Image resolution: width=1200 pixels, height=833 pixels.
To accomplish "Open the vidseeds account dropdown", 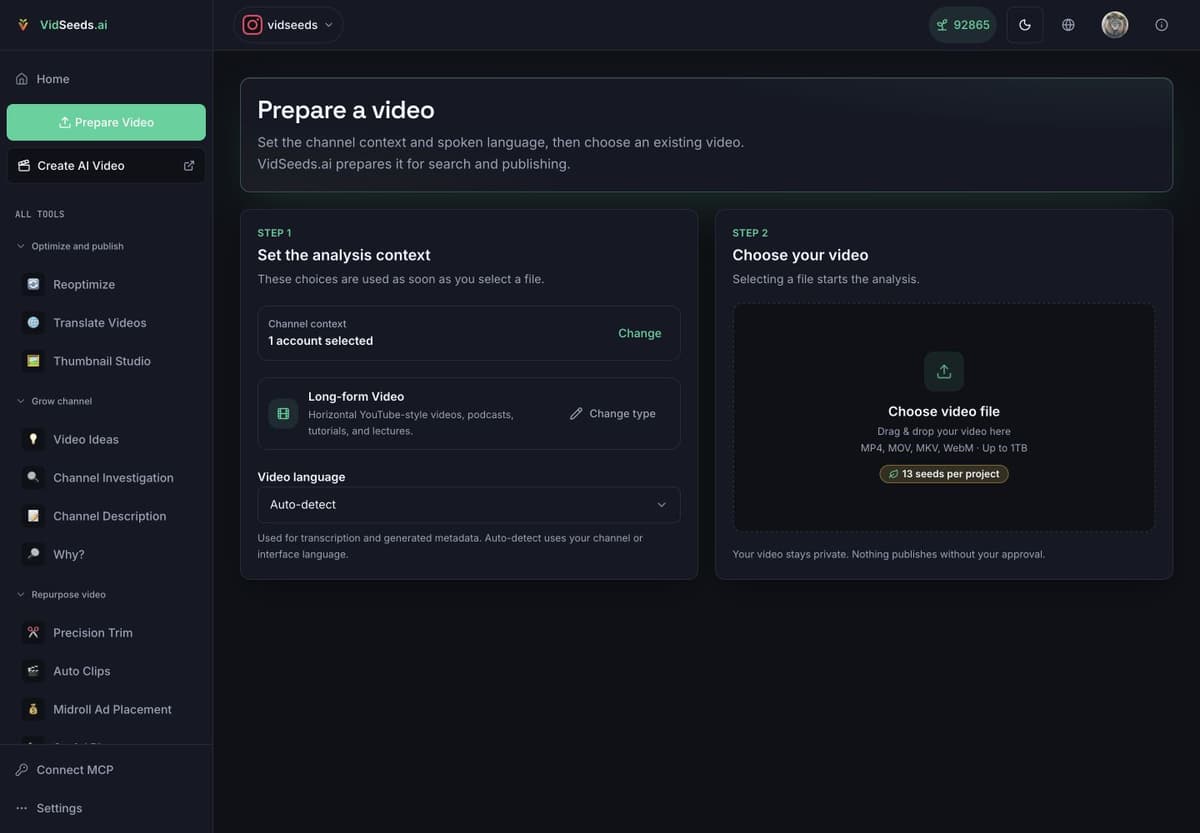I will 288,25.
